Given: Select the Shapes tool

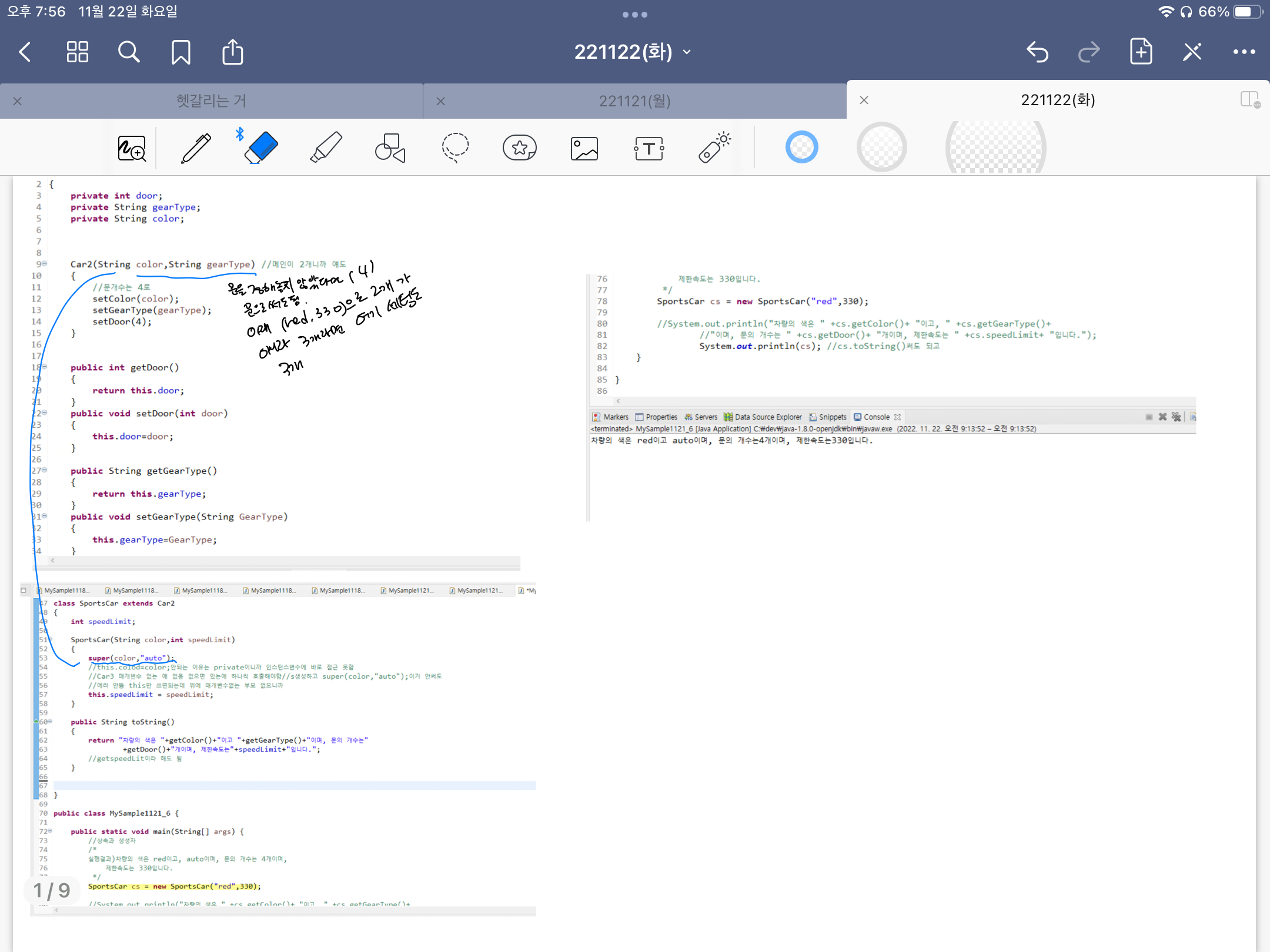Looking at the screenshot, I should [390, 148].
